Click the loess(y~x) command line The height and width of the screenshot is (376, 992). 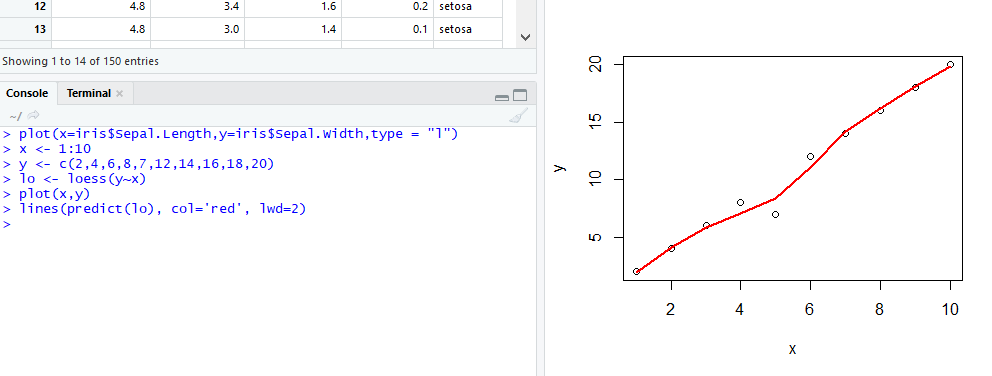82,179
